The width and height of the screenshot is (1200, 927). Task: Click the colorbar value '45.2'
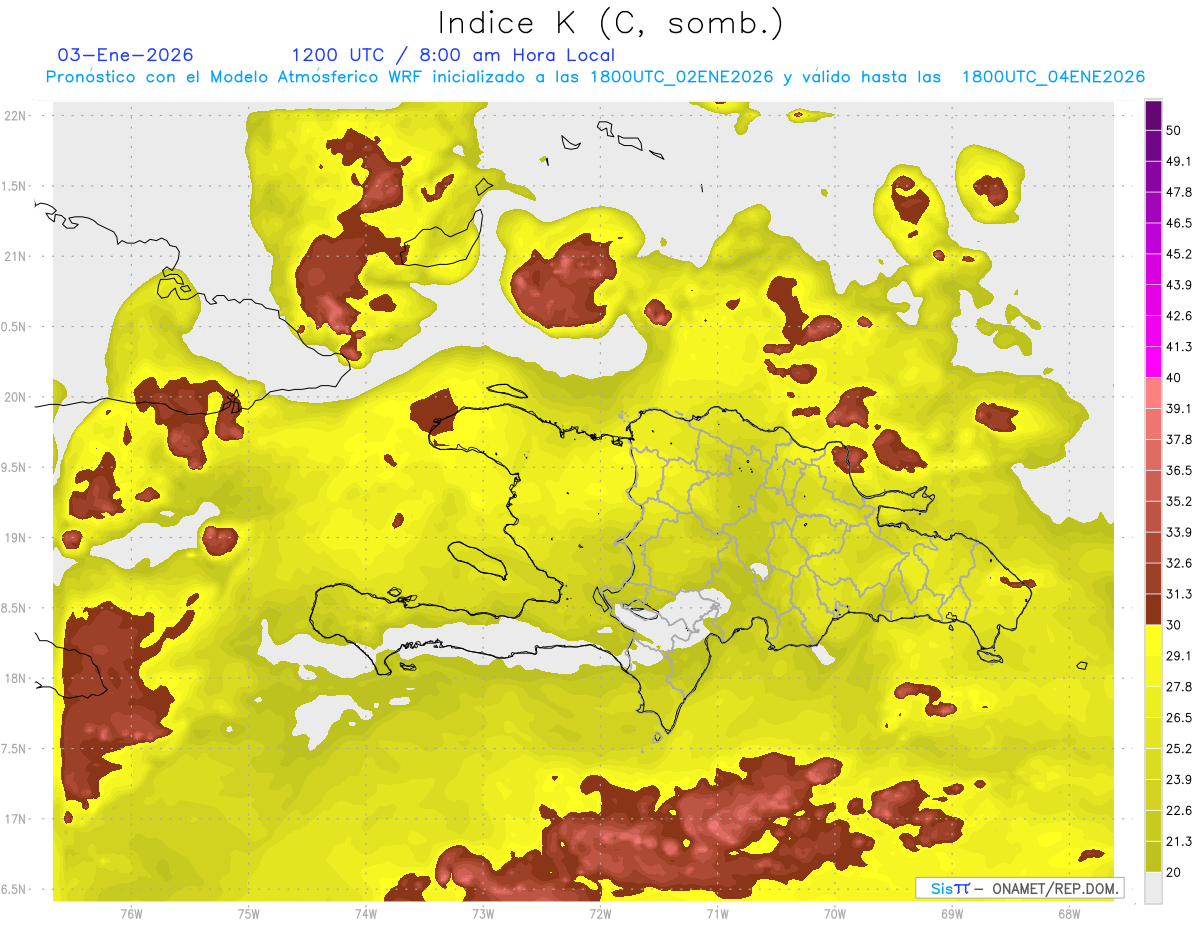pyautogui.click(x=1179, y=254)
